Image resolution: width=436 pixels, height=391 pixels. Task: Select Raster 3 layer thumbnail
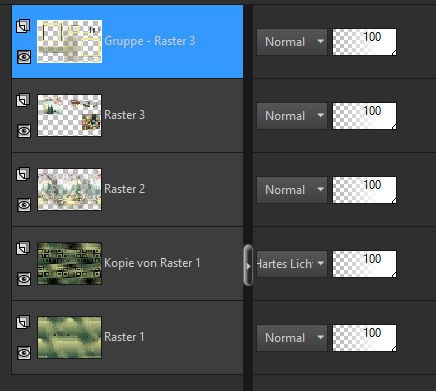[69, 115]
